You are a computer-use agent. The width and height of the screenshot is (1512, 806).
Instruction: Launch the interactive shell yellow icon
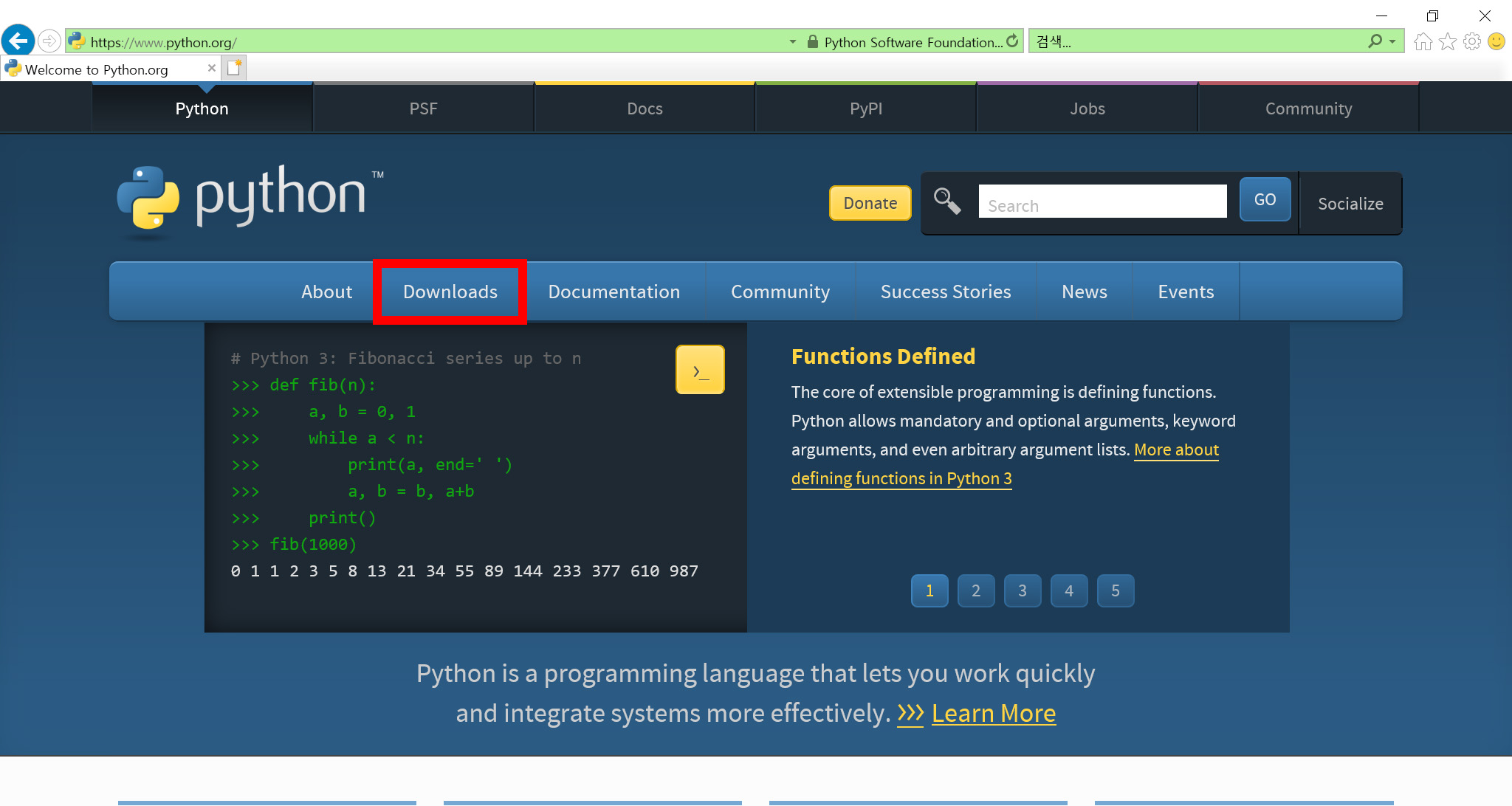(x=700, y=370)
